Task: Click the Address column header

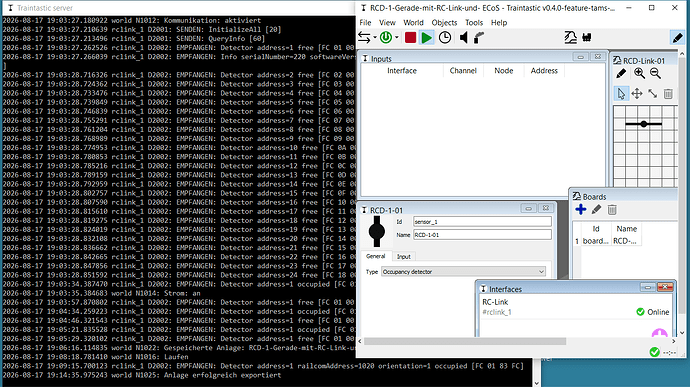Action: click(544, 70)
